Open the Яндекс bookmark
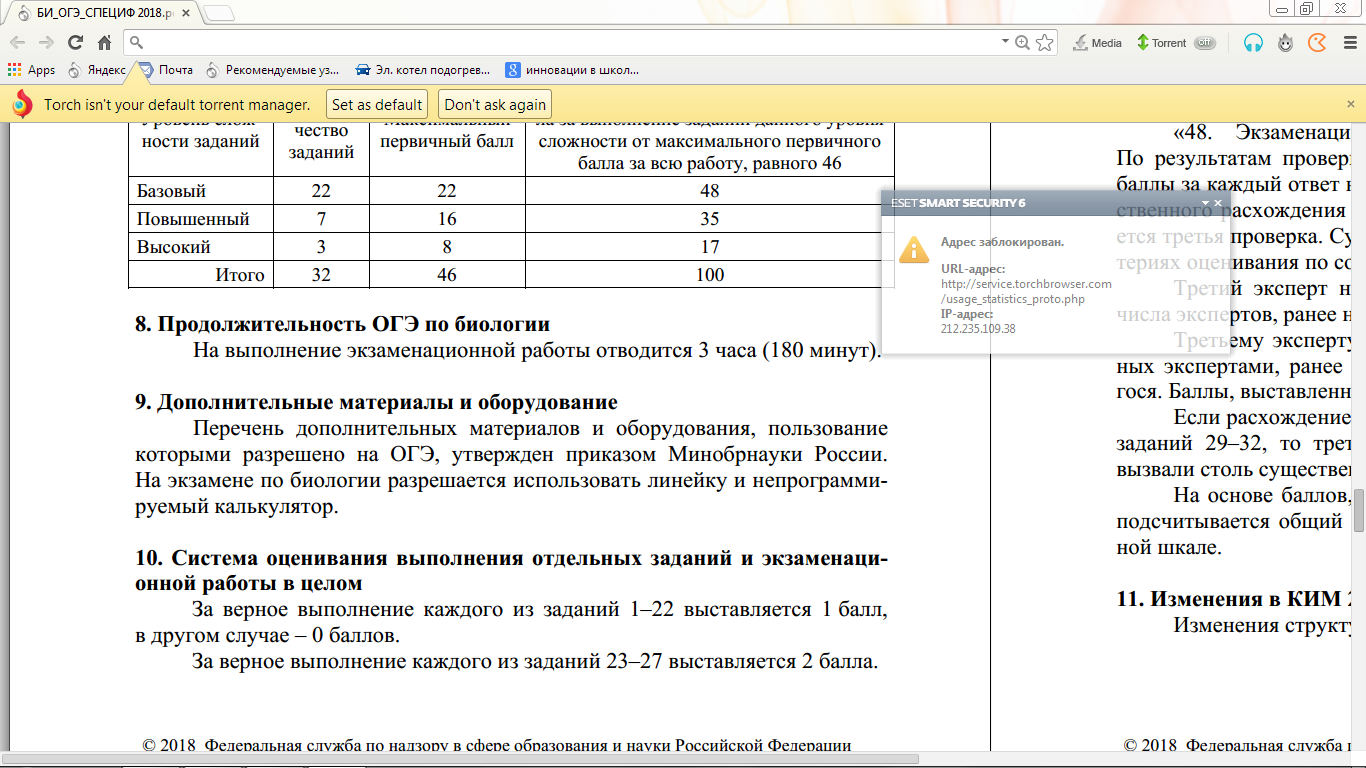The width and height of the screenshot is (1366, 768). (96, 70)
